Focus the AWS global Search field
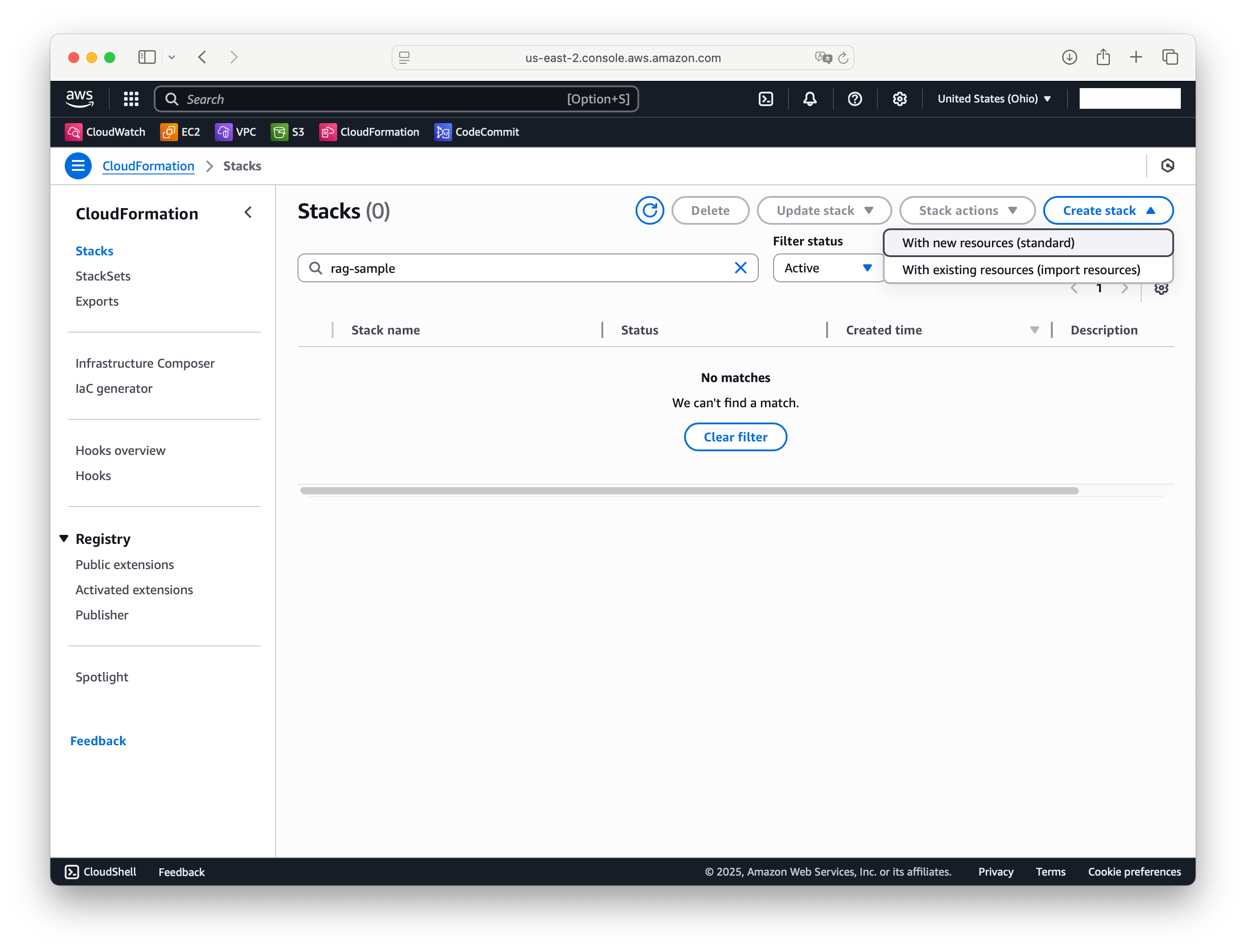Viewport: 1246px width, 952px height. point(396,99)
